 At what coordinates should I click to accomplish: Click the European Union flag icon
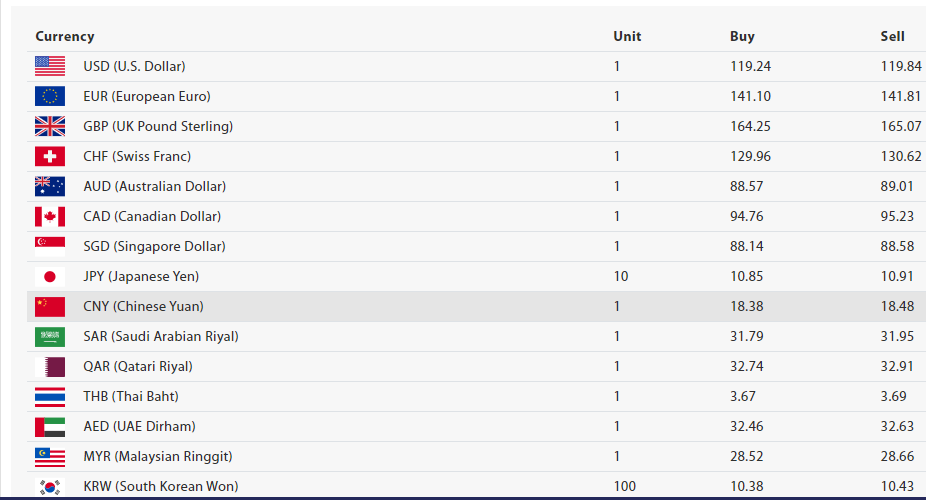50,96
